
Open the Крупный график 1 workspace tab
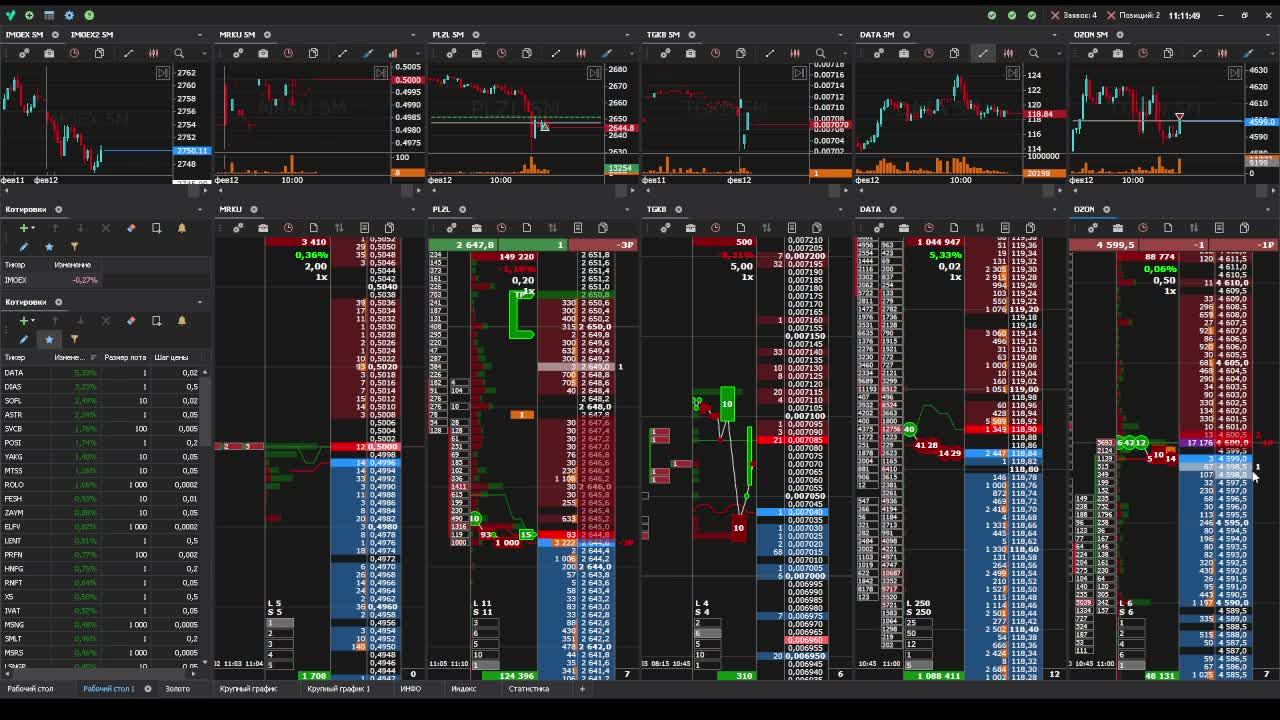338,689
